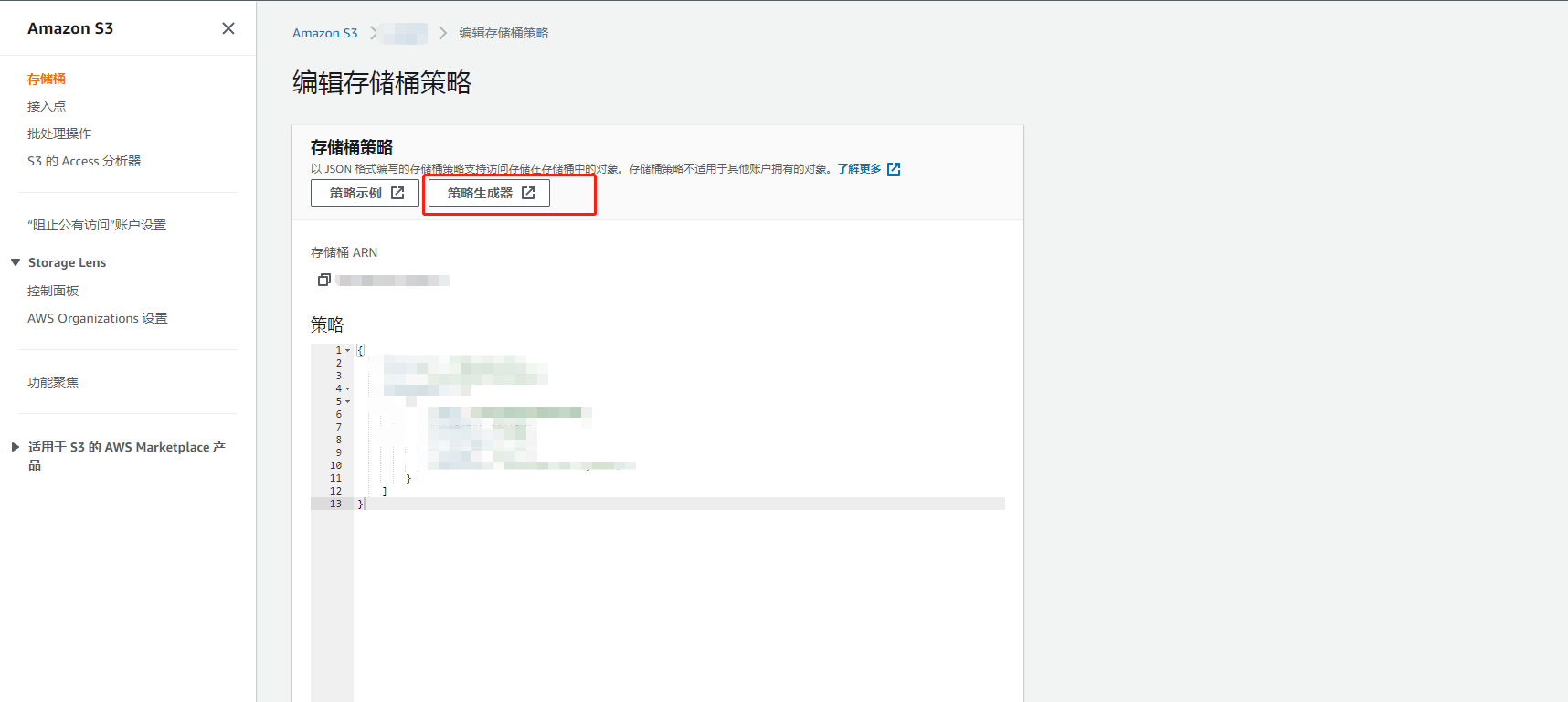This screenshot has width=1568, height=702.
Task: Open 功能聚焦 in the sidebar
Action: 53,382
